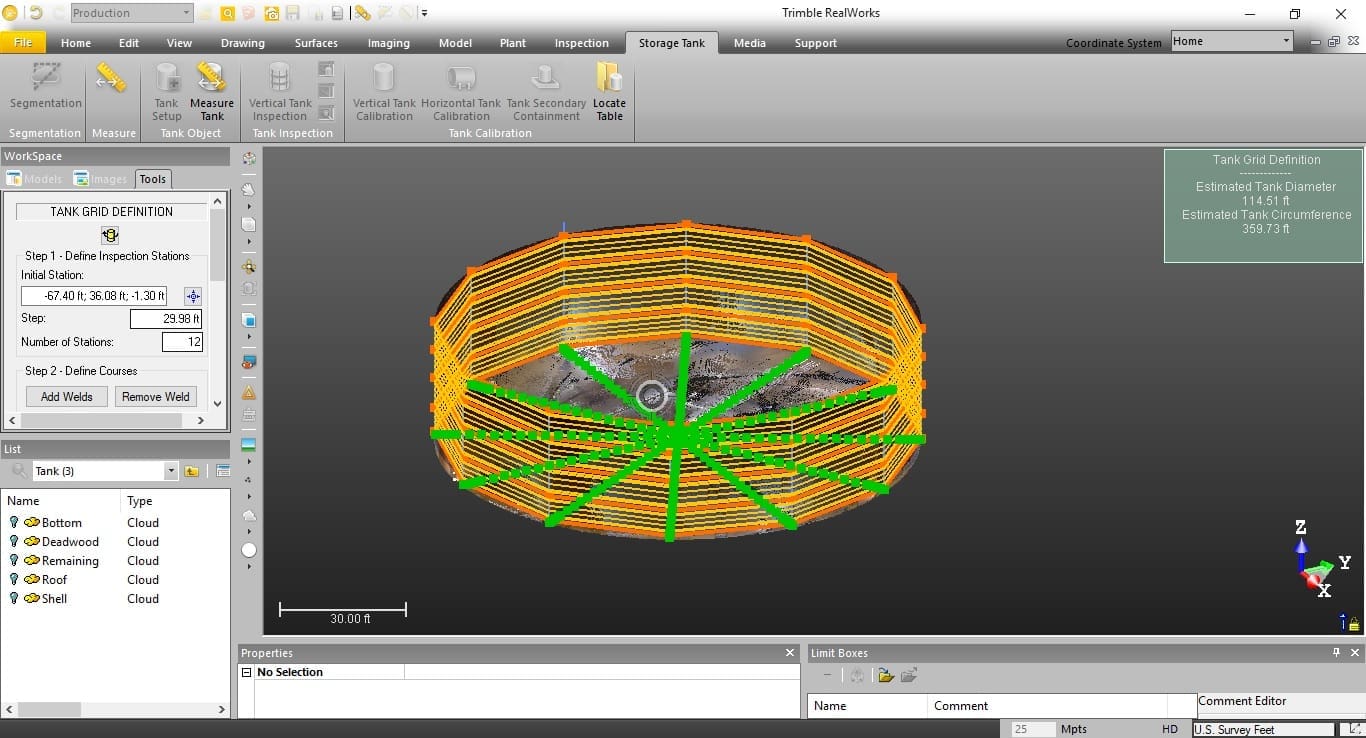
Task: Select the pan hand tool in viewport toolbar
Action: [x=249, y=189]
